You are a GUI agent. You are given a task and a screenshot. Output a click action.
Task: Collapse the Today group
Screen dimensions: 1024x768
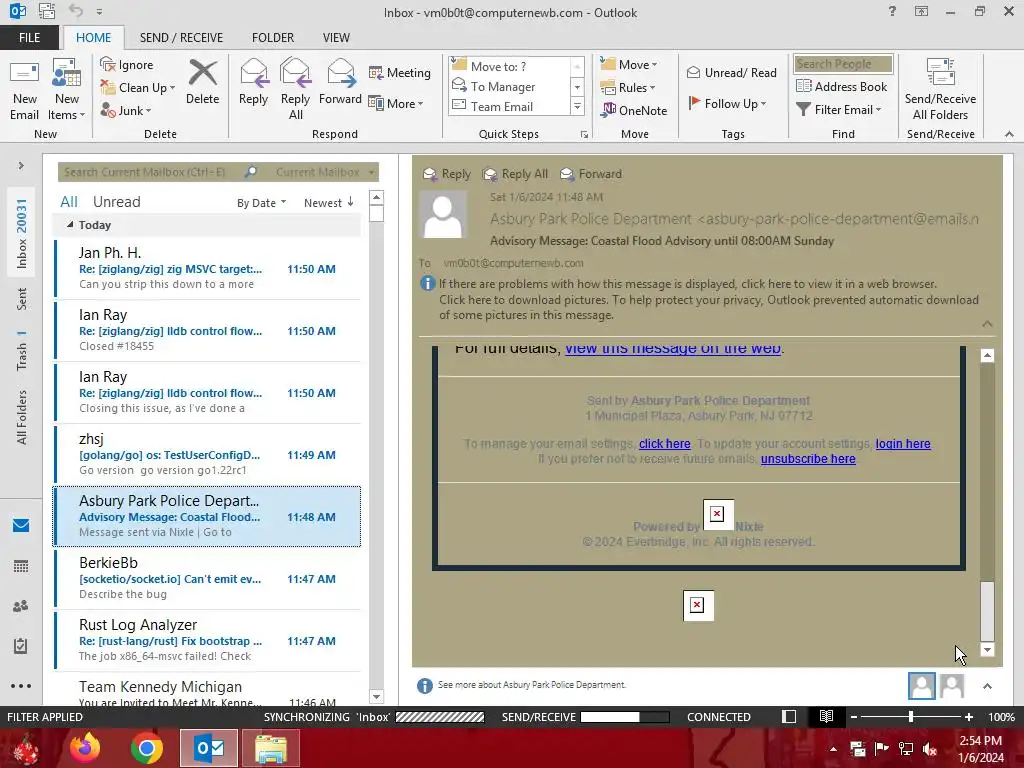click(x=70, y=225)
